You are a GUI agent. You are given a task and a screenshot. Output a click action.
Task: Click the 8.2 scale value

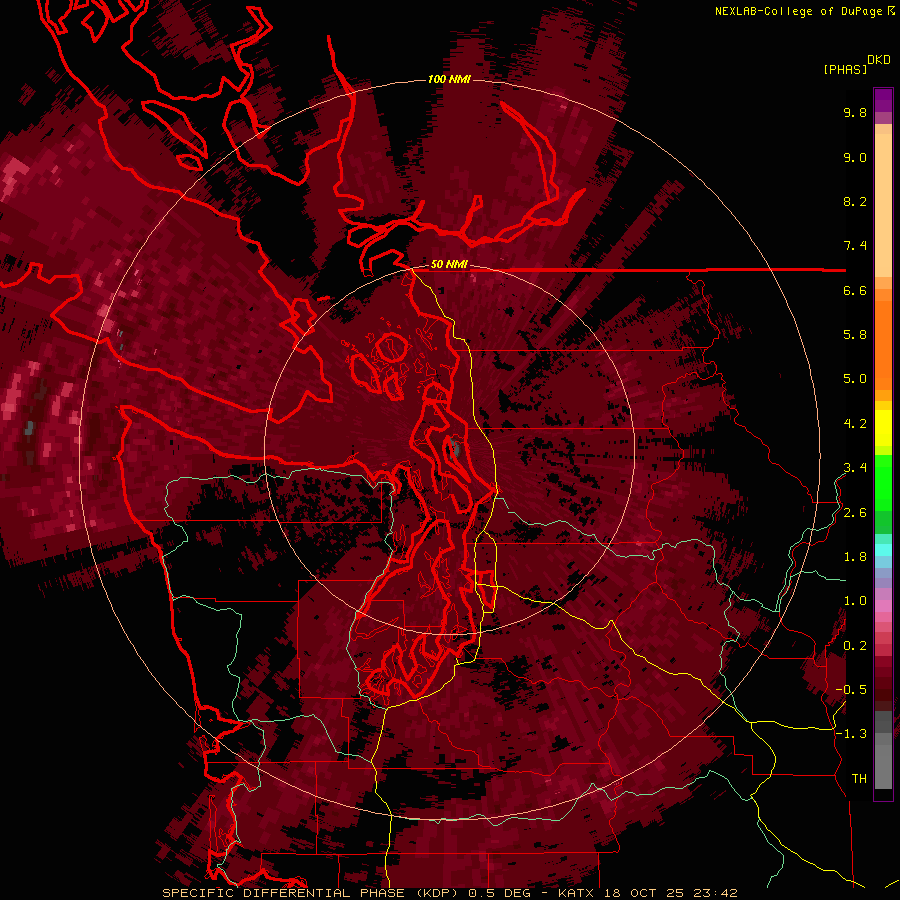[855, 201]
